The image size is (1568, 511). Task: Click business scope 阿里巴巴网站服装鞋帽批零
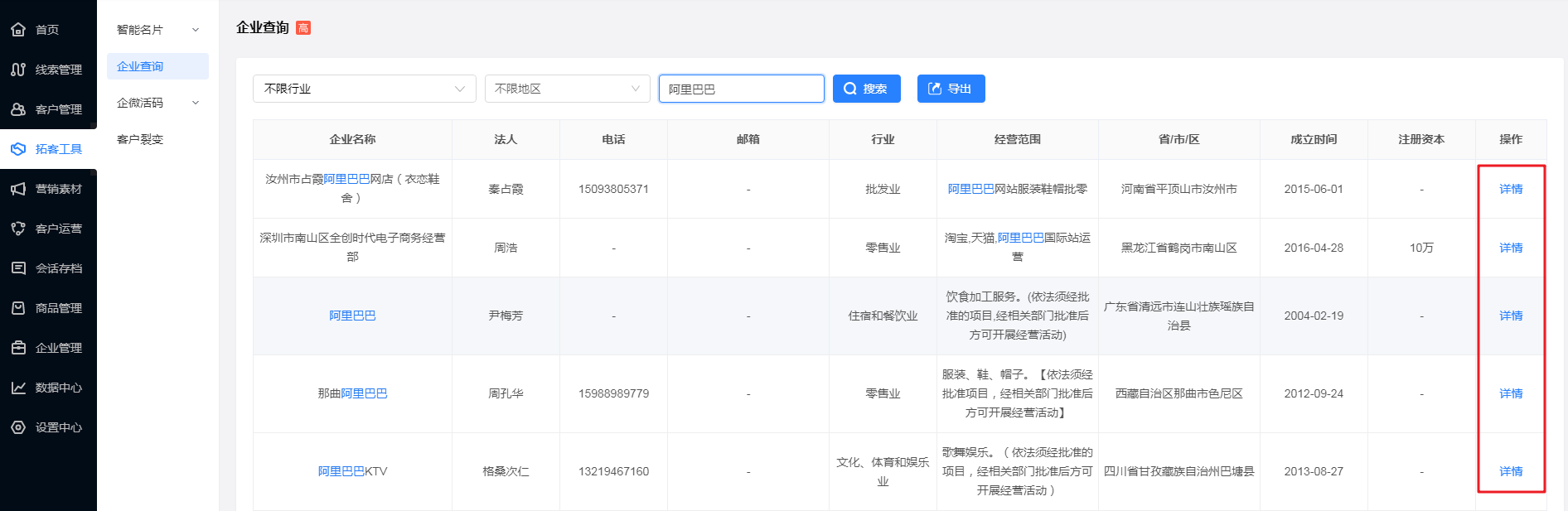tap(1017, 189)
